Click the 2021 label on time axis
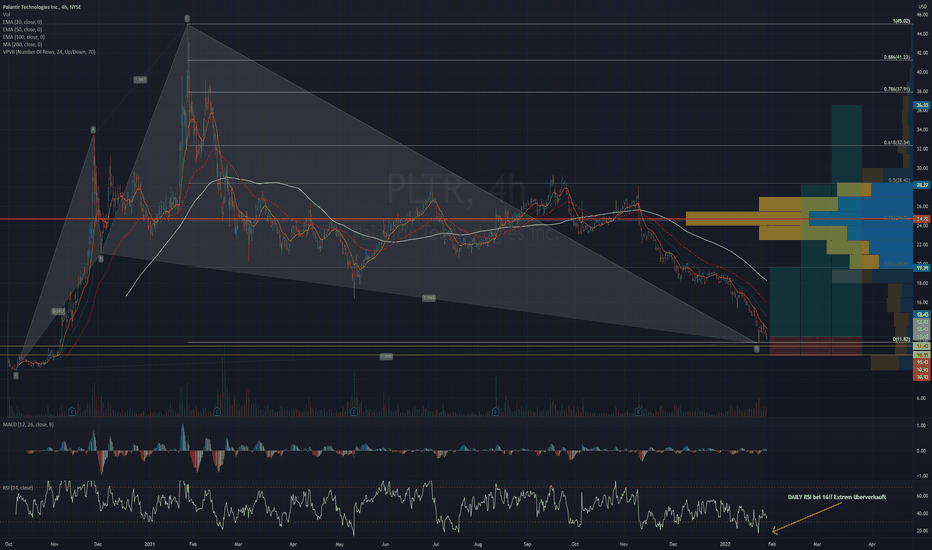 (150, 544)
